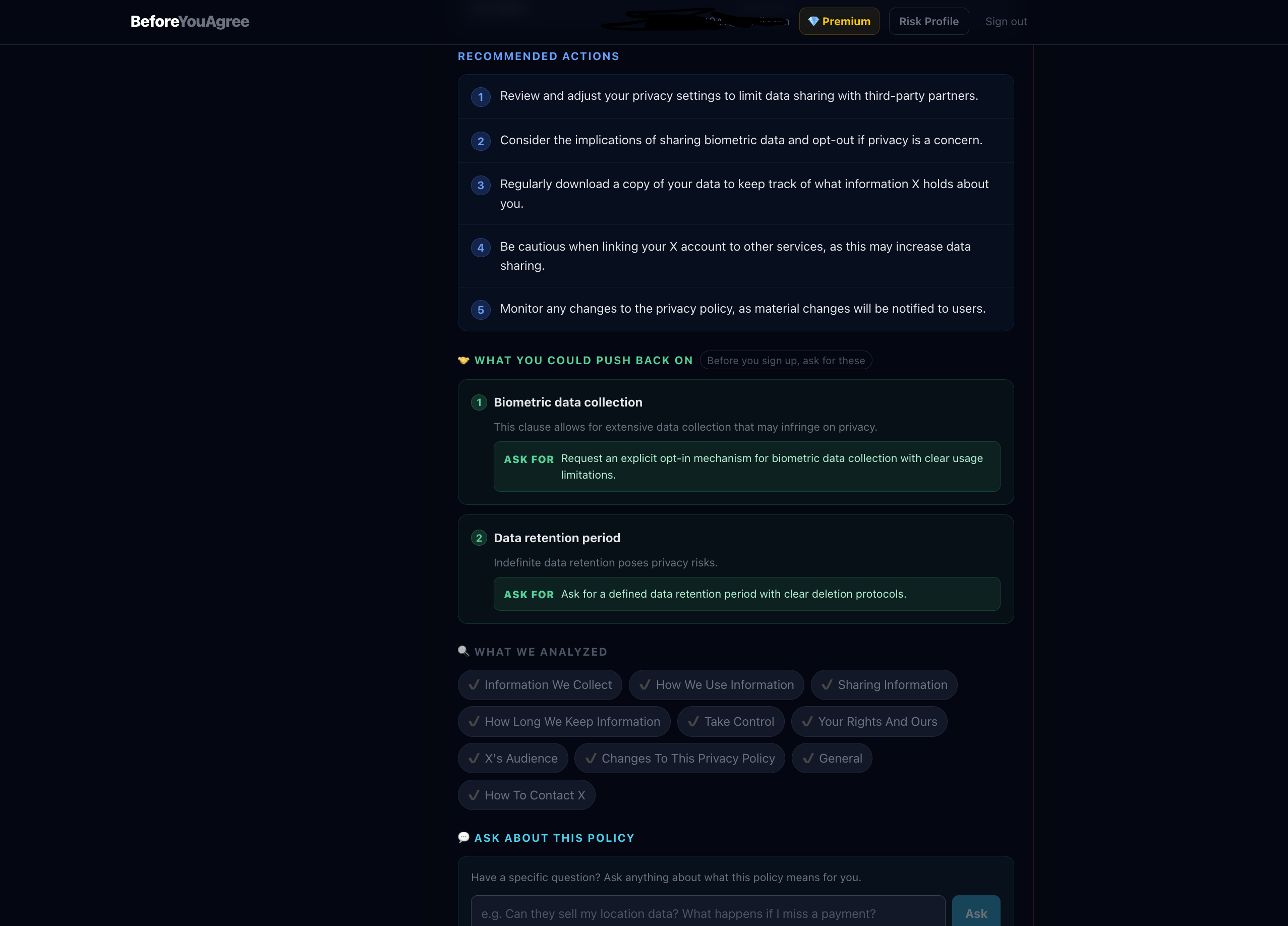The height and width of the screenshot is (926, 1288).
Task: Click 'Before you sign up, ask for these' pill
Action: (x=785, y=360)
